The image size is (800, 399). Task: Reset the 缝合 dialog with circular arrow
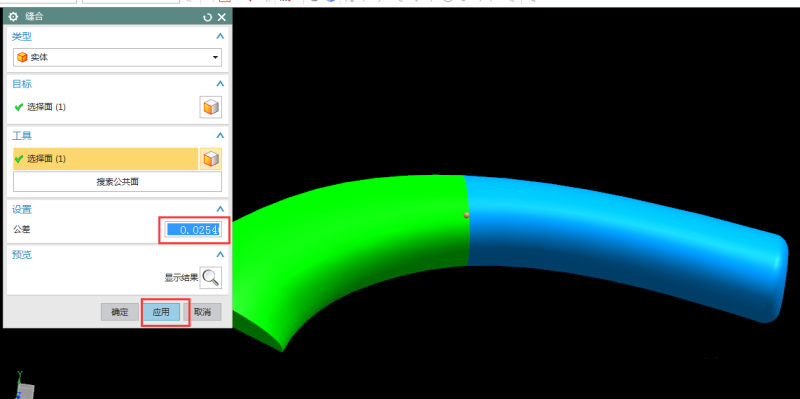pos(207,17)
